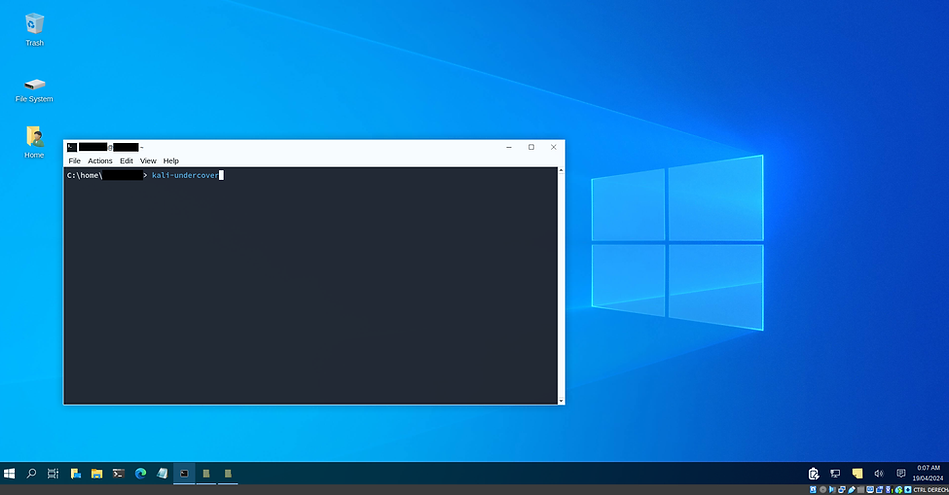Minimize the terminal window
Screen dimensions: 949x495
coord(509,147)
